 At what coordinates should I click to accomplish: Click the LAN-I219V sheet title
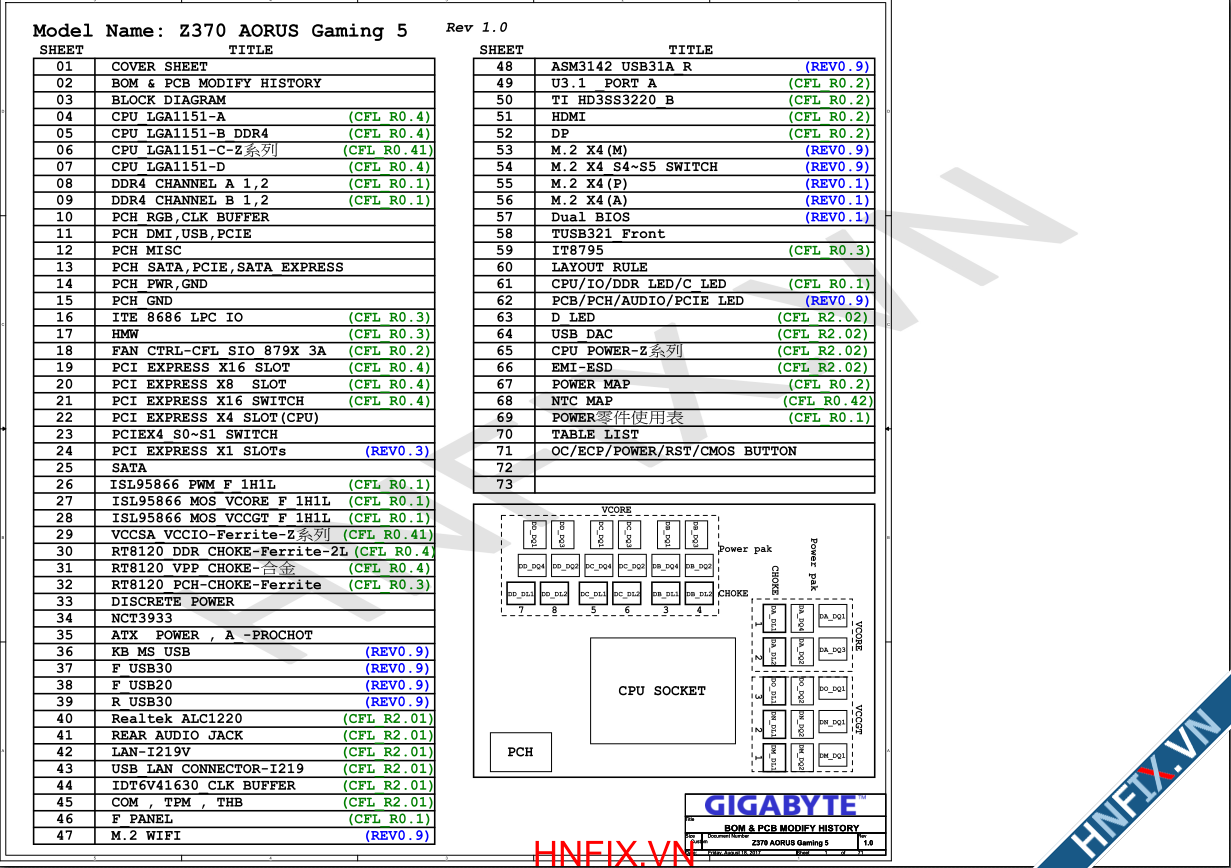pos(150,752)
